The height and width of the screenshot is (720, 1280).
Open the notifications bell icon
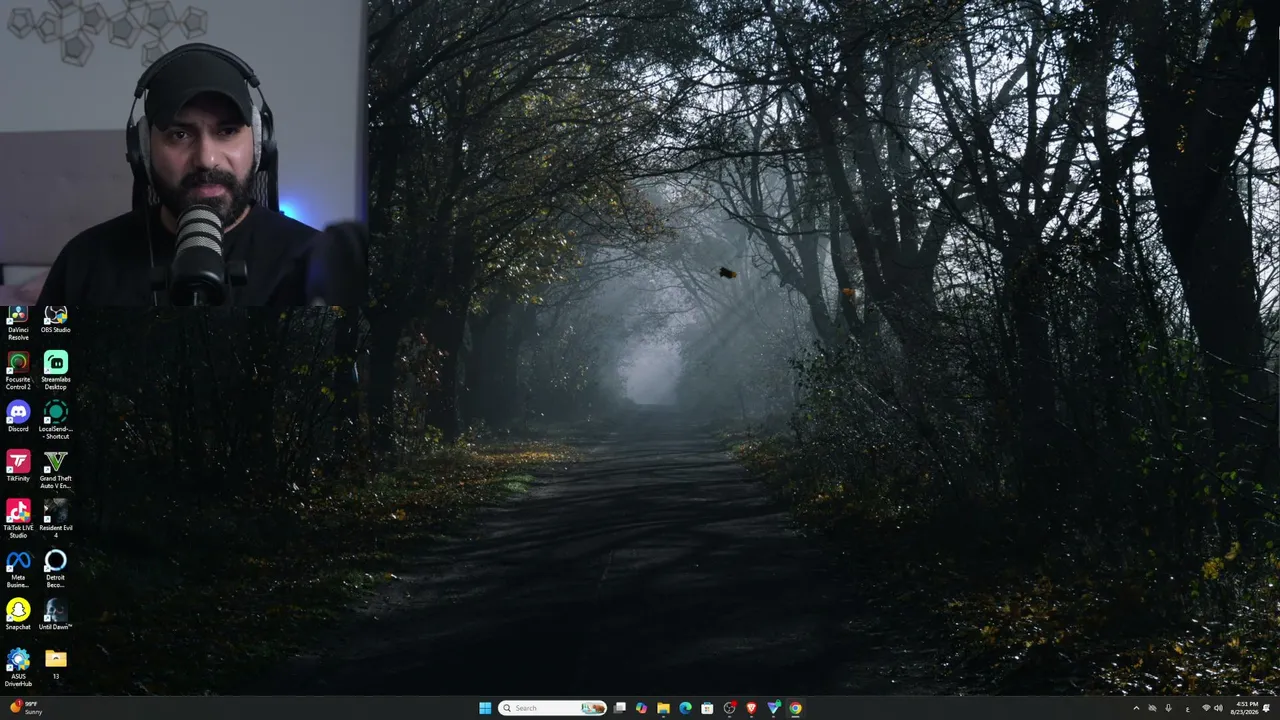1267,708
